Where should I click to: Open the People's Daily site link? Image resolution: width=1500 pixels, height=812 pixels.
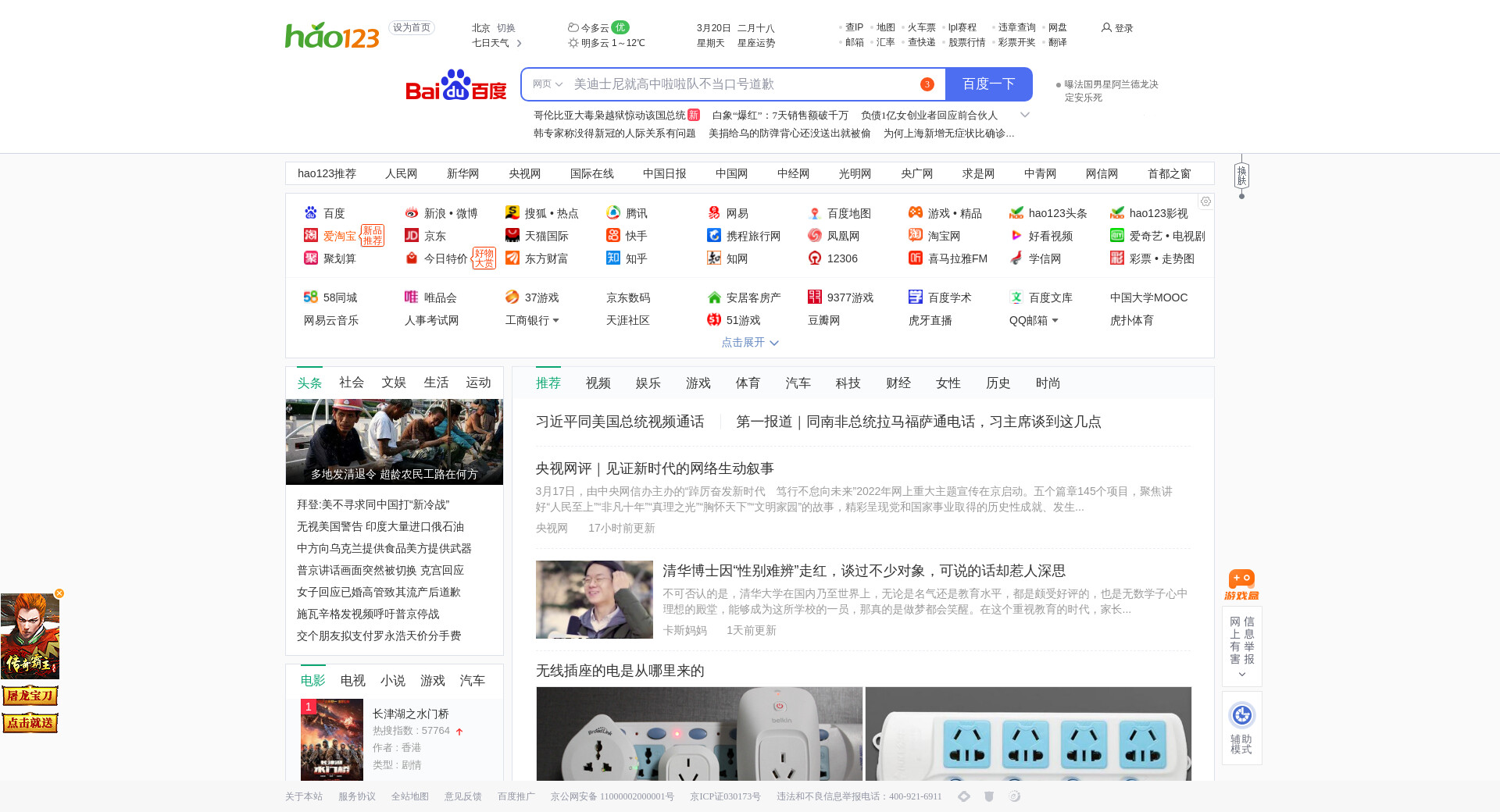tap(401, 173)
